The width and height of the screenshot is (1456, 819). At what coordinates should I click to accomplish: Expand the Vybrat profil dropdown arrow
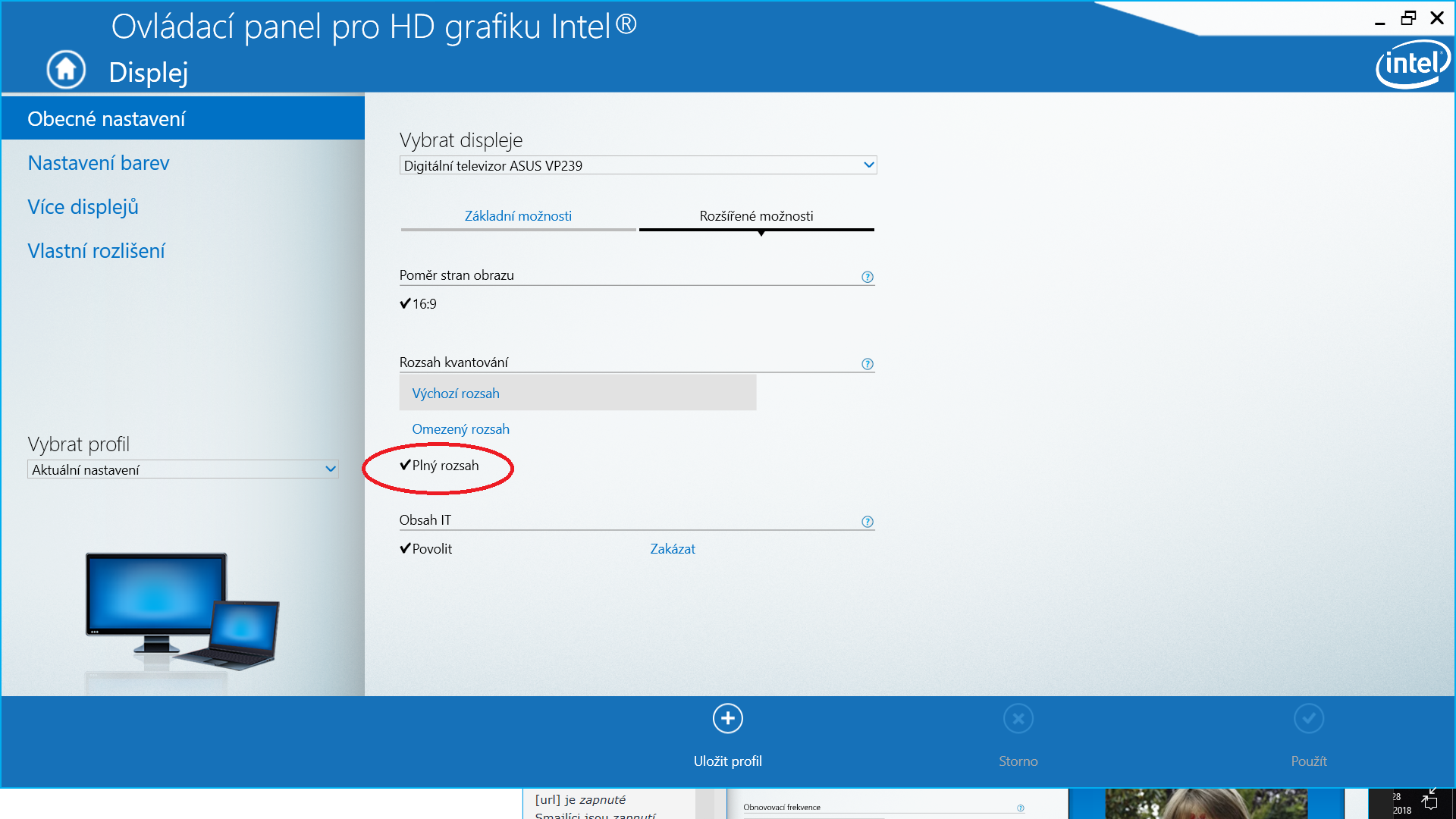(330, 469)
